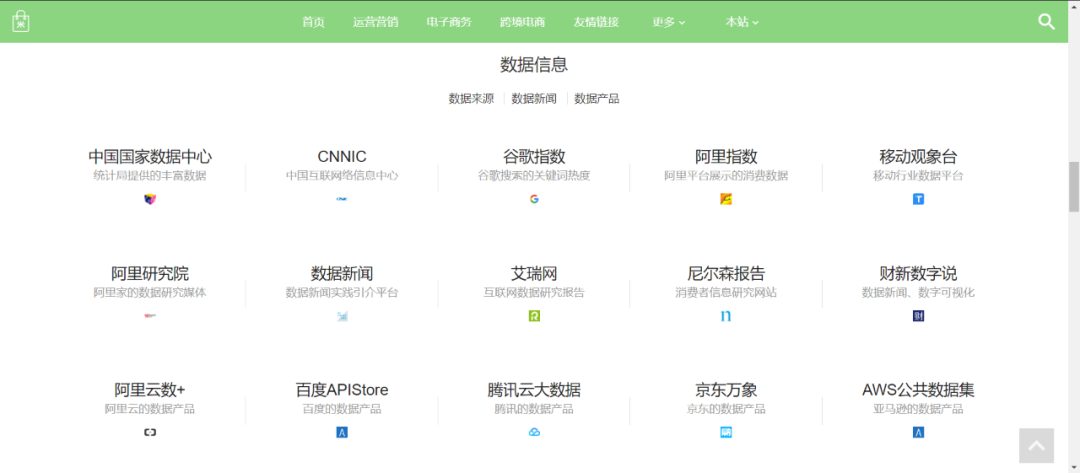Go to 首页 in the navigation

click(x=313, y=22)
